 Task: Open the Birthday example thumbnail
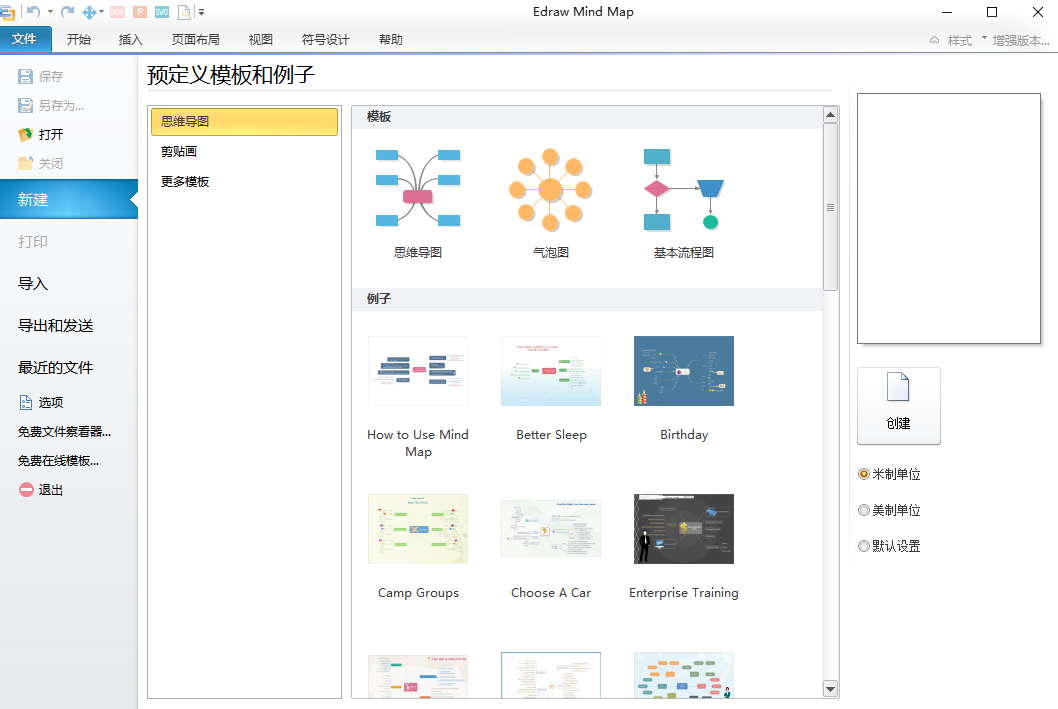683,371
